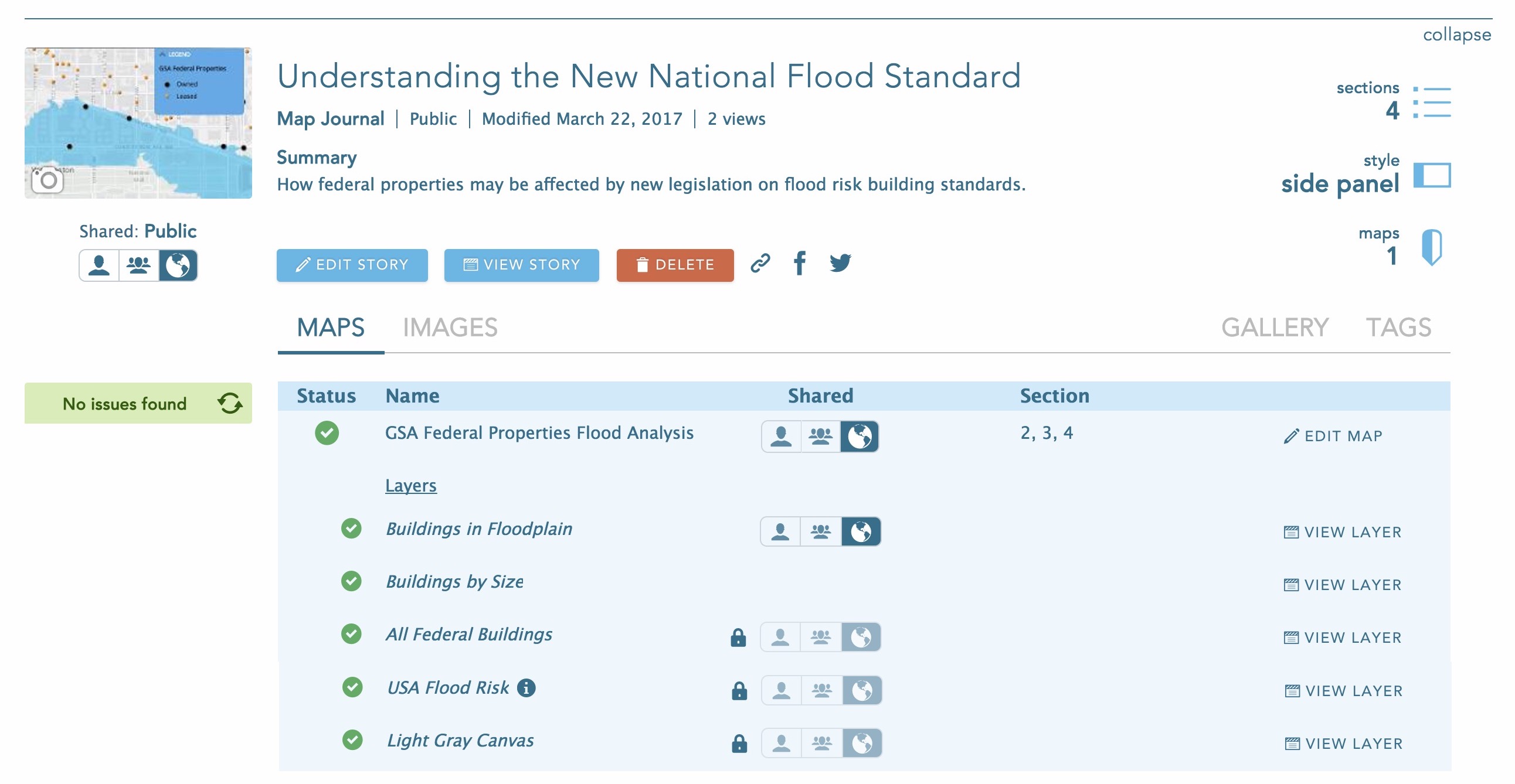The width and height of the screenshot is (1515, 784).
Task: Click the sections list icon
Action: (x=1432, y=103)
